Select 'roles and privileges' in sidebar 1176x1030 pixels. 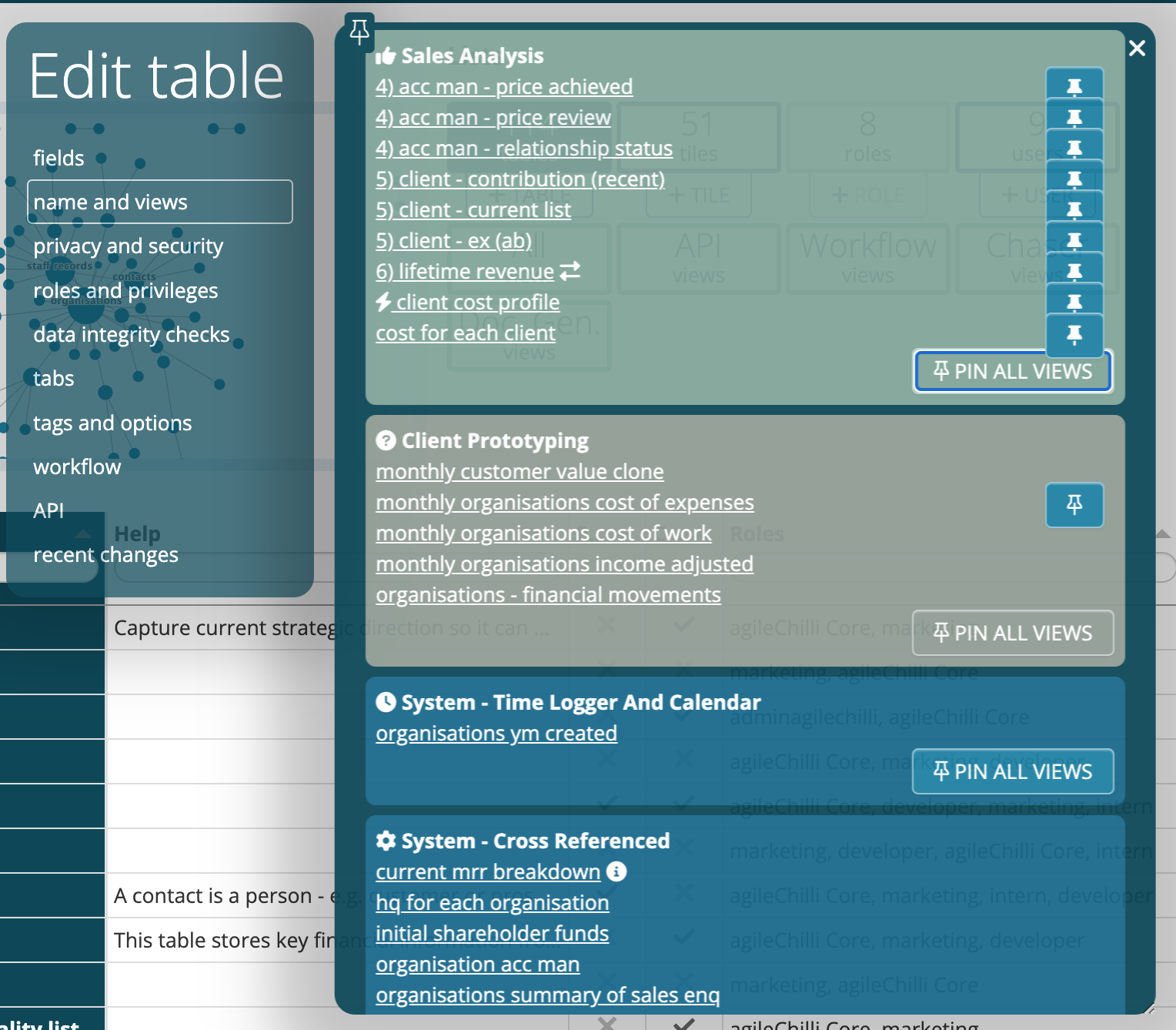(125, 291)
